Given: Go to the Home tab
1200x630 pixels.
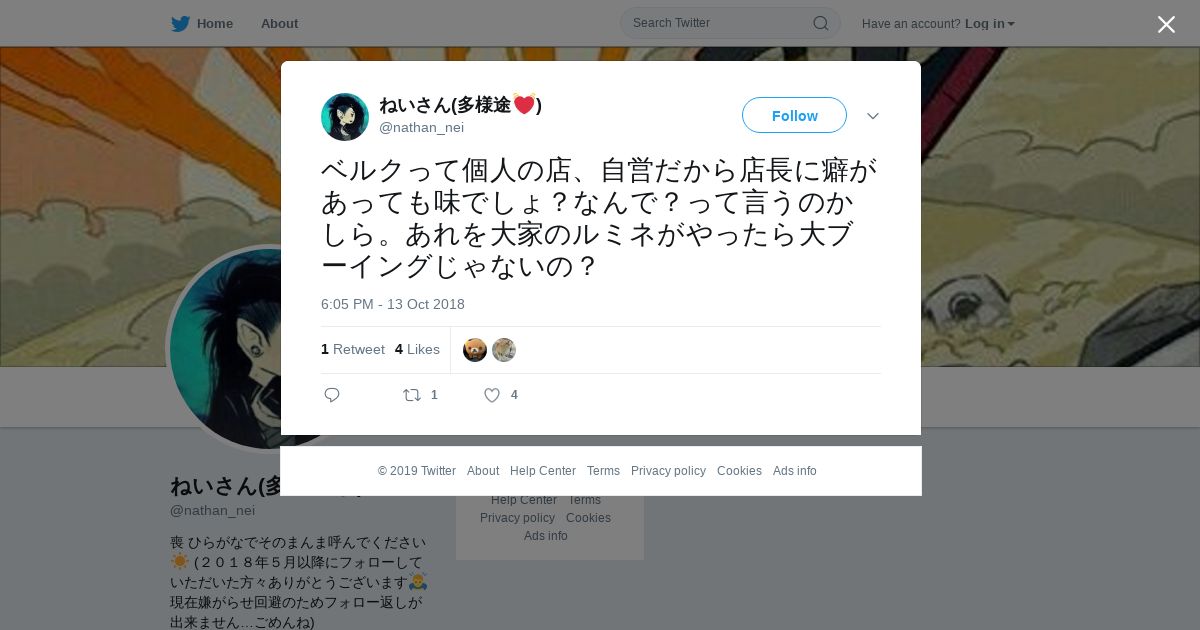Looking at the screenshot, I should click(x=202, y=23).
